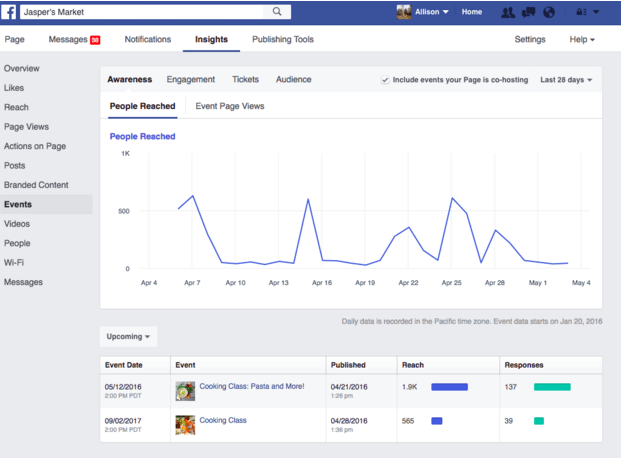Open the Help dropdown menu
Image resolution: width=629 pixels, height=469 pixels.
click(x=582, y=39)
